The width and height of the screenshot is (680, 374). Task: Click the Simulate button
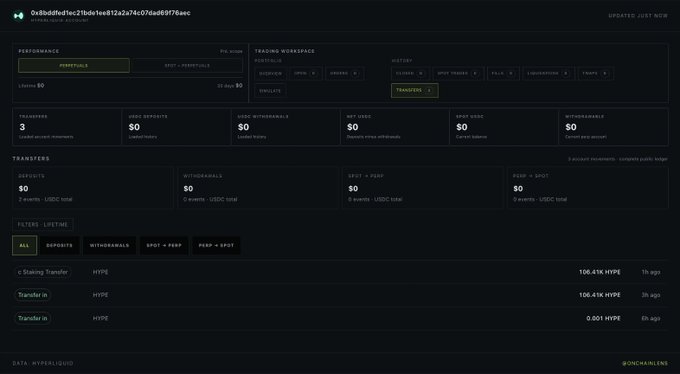(270, 91)
